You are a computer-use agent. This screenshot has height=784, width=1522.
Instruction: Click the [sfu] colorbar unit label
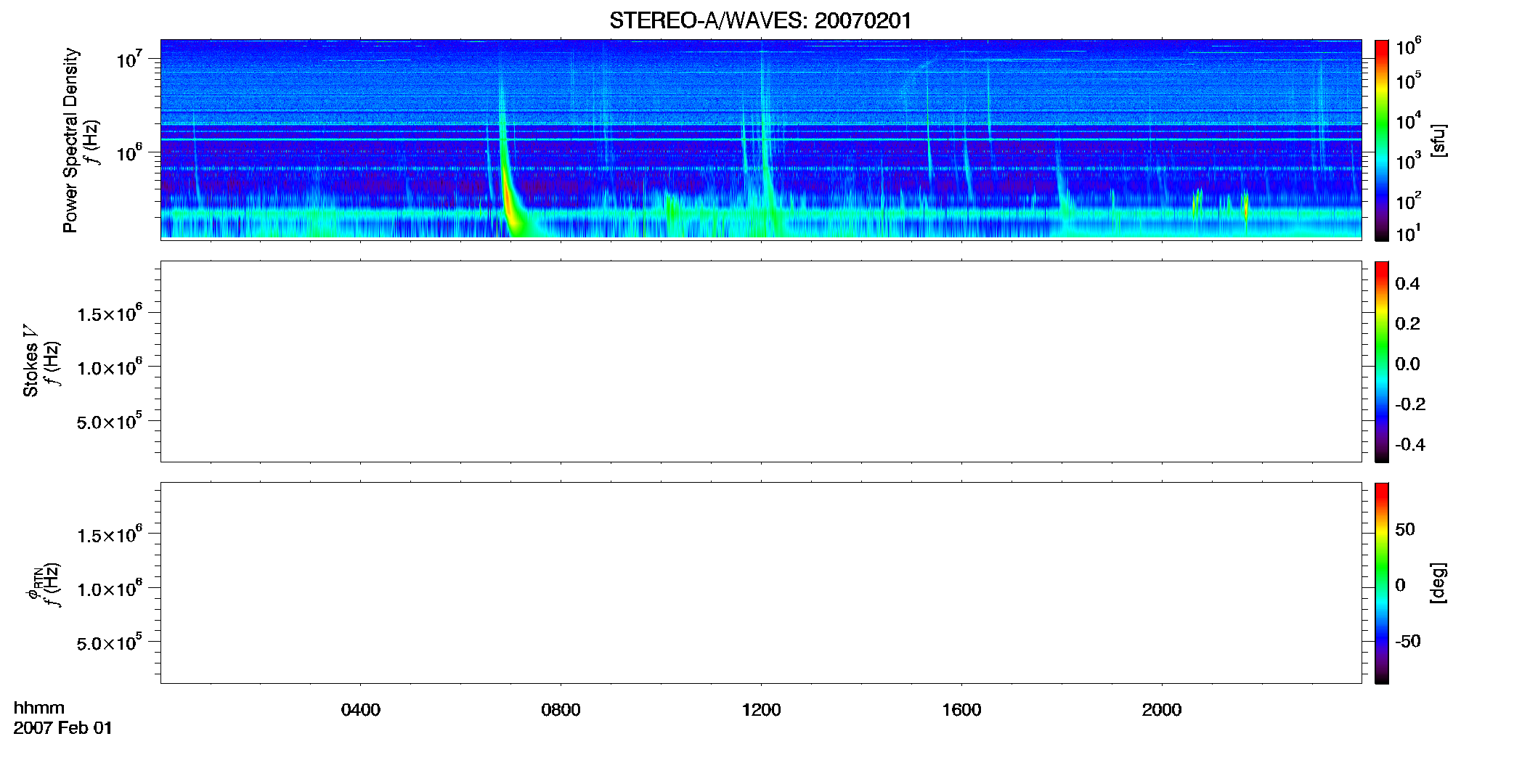coord(1438,140)
